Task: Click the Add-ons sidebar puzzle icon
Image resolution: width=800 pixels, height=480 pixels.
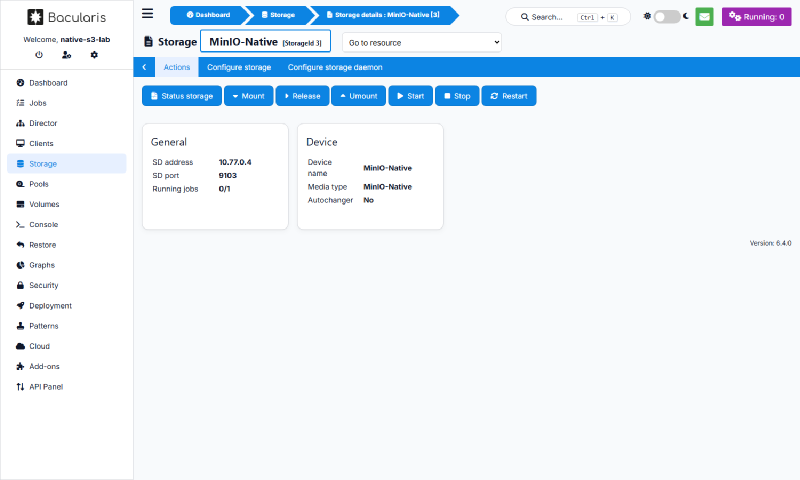Action: click(20, 366)
